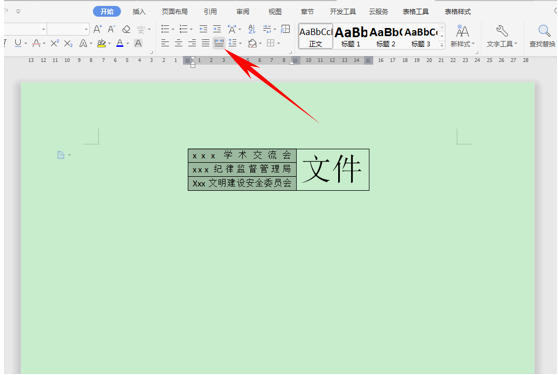
Task: Click the Align Left icon
Action: coord(165,43)
